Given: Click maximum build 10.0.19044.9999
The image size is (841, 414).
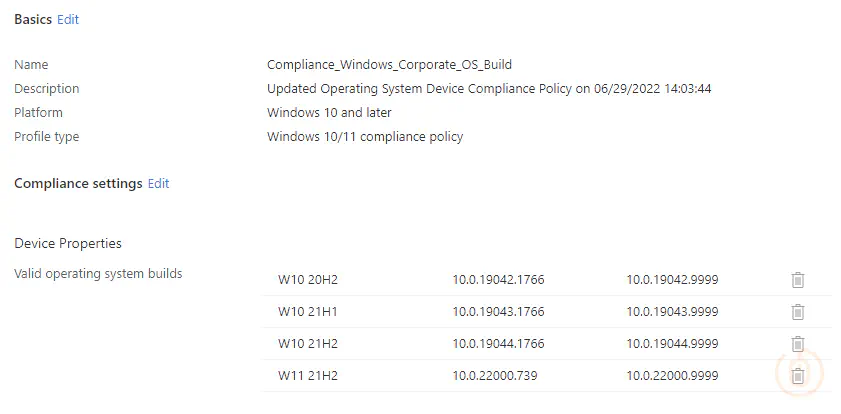Looking at the screenshot, I should (673, 343).
